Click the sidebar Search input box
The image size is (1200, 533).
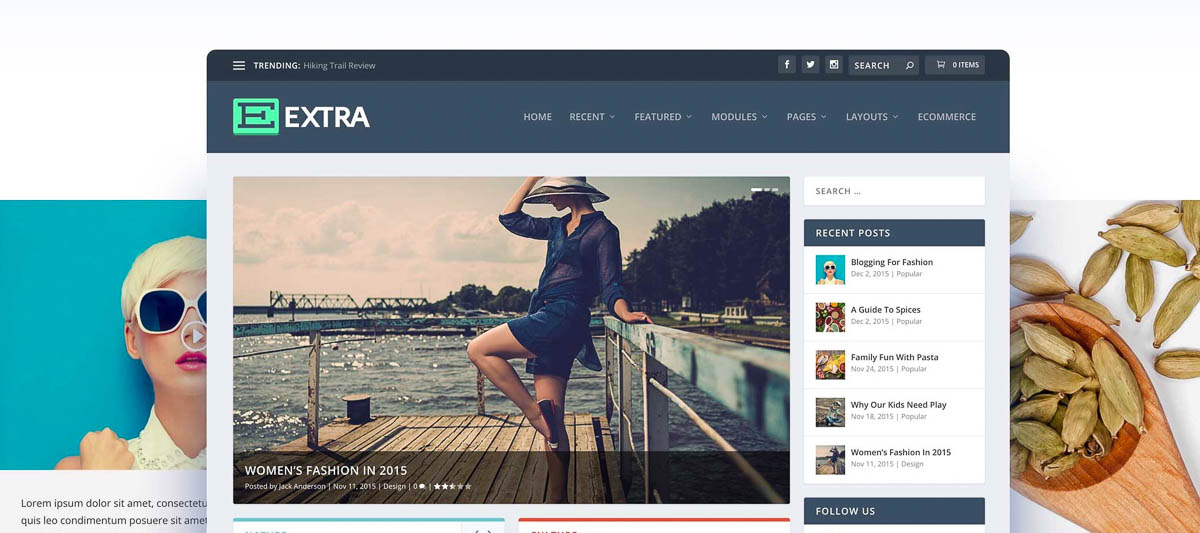pyautogui.click(x=894, y=191)
